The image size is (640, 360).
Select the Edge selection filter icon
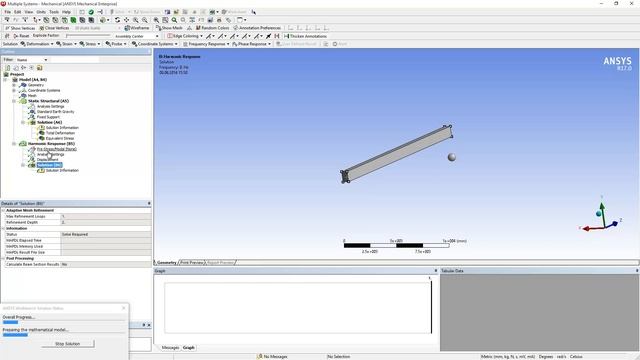[56, 20]
